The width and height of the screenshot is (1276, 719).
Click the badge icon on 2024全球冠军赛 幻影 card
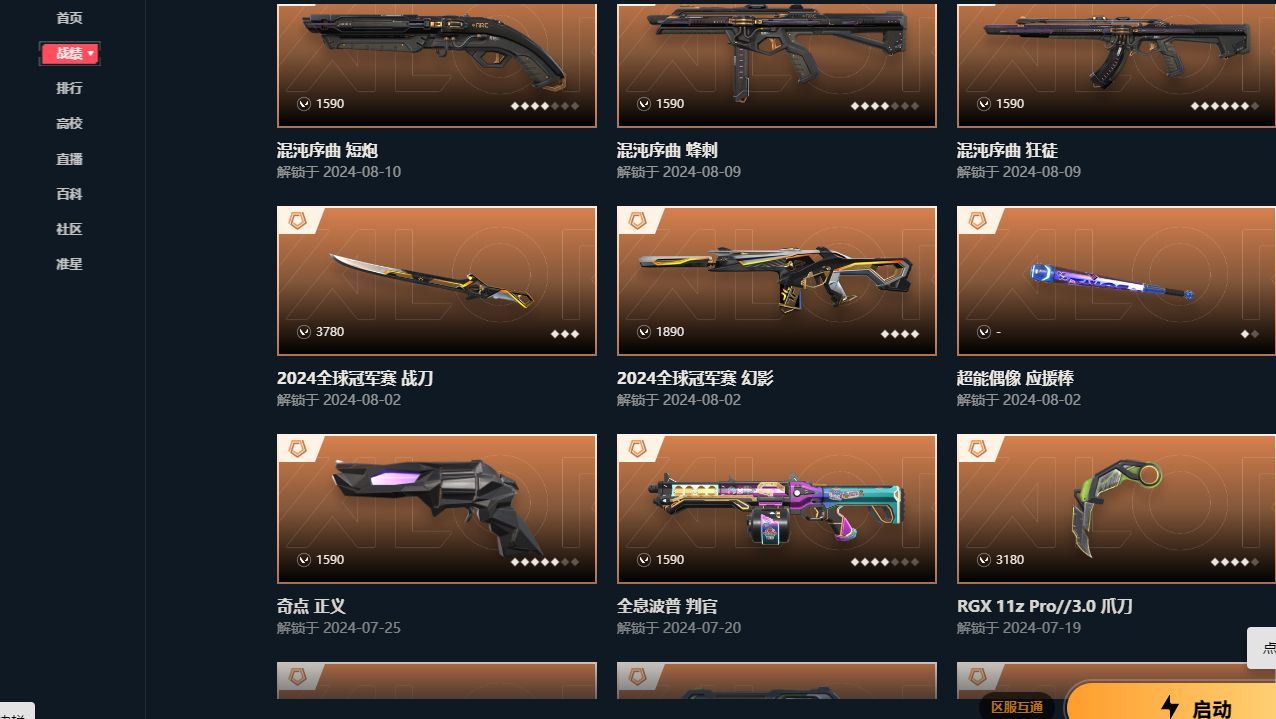638,221
